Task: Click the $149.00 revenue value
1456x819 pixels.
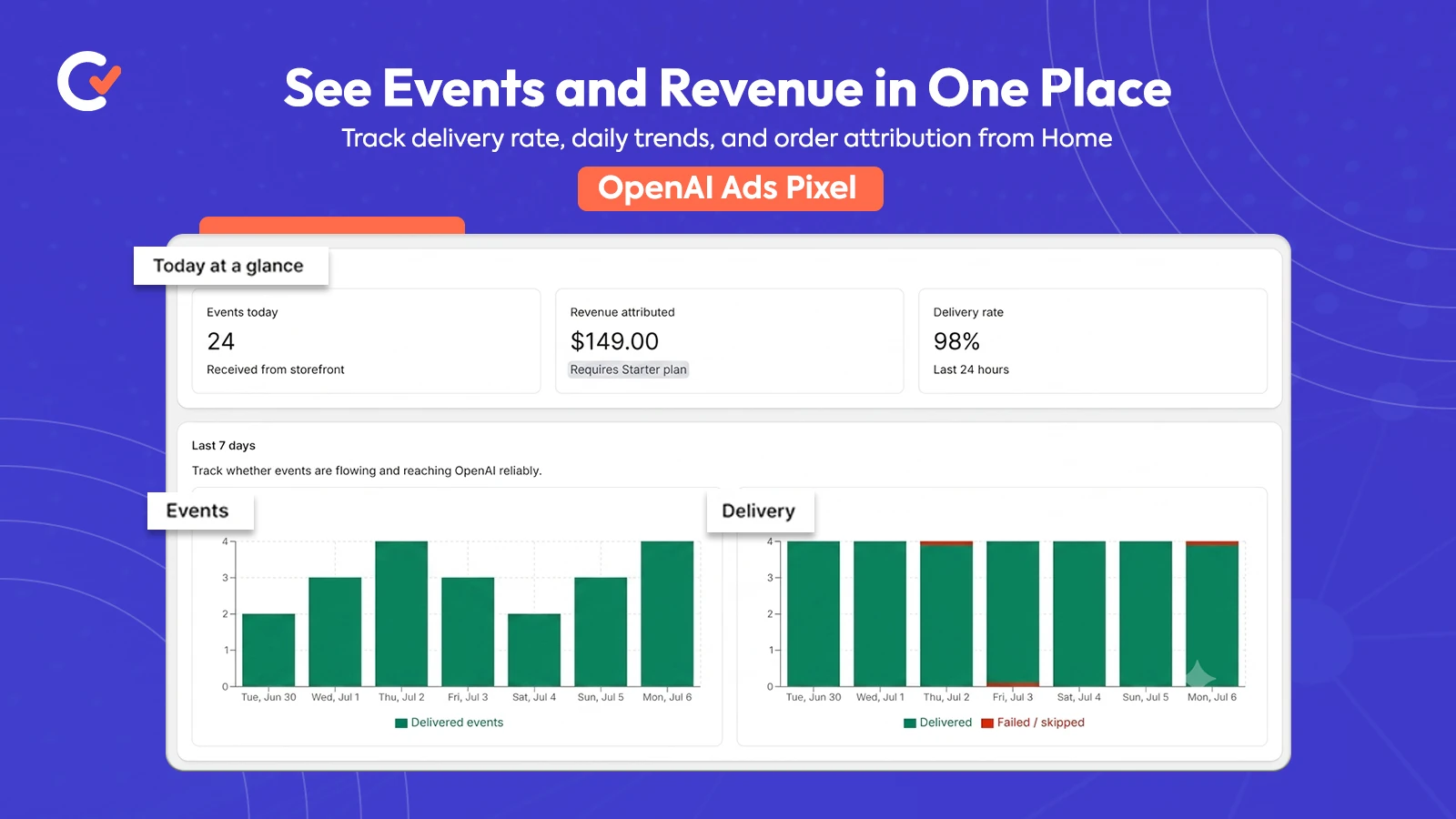Action: tap(614, 341)
